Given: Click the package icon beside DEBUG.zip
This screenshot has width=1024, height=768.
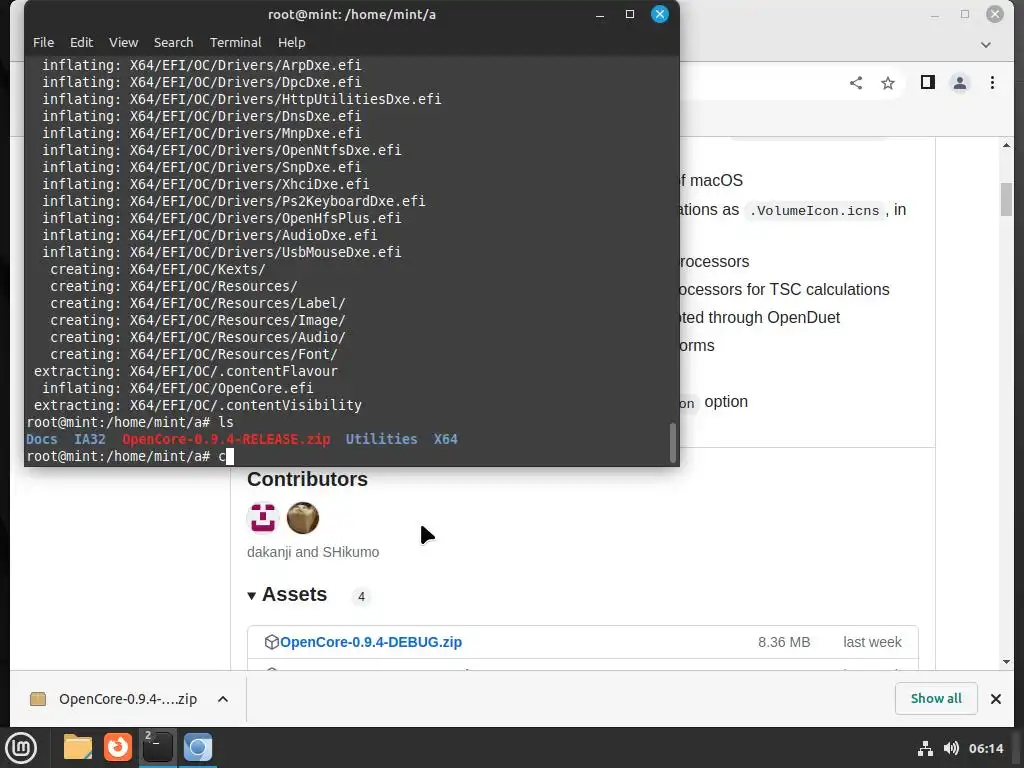Looking at the screenshot, I should pyautogui.click(x=271, y=642).
